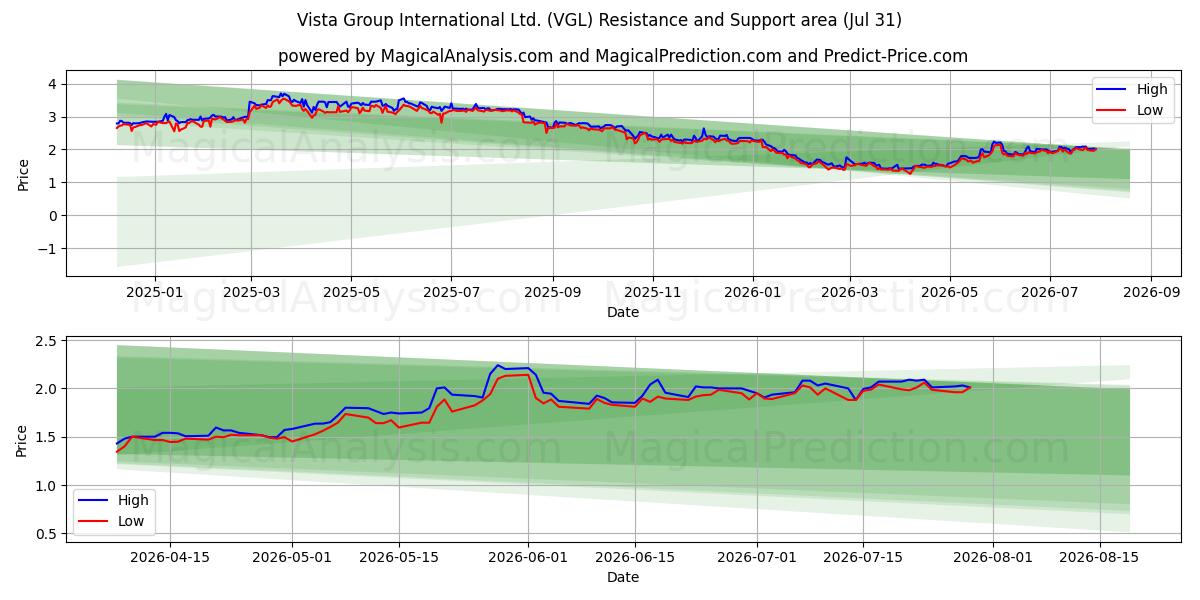Screen dimensions: 1200x600
Task: Click the top chart '2025-01' date tick label
Action: tap(154, 293)
